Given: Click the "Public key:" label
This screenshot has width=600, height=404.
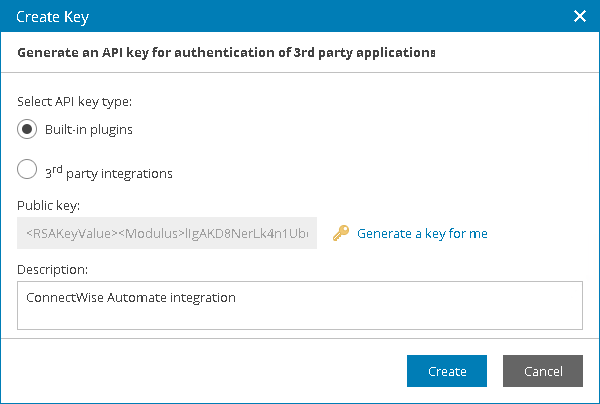Looking at the screenshot, I should [49, 206].
